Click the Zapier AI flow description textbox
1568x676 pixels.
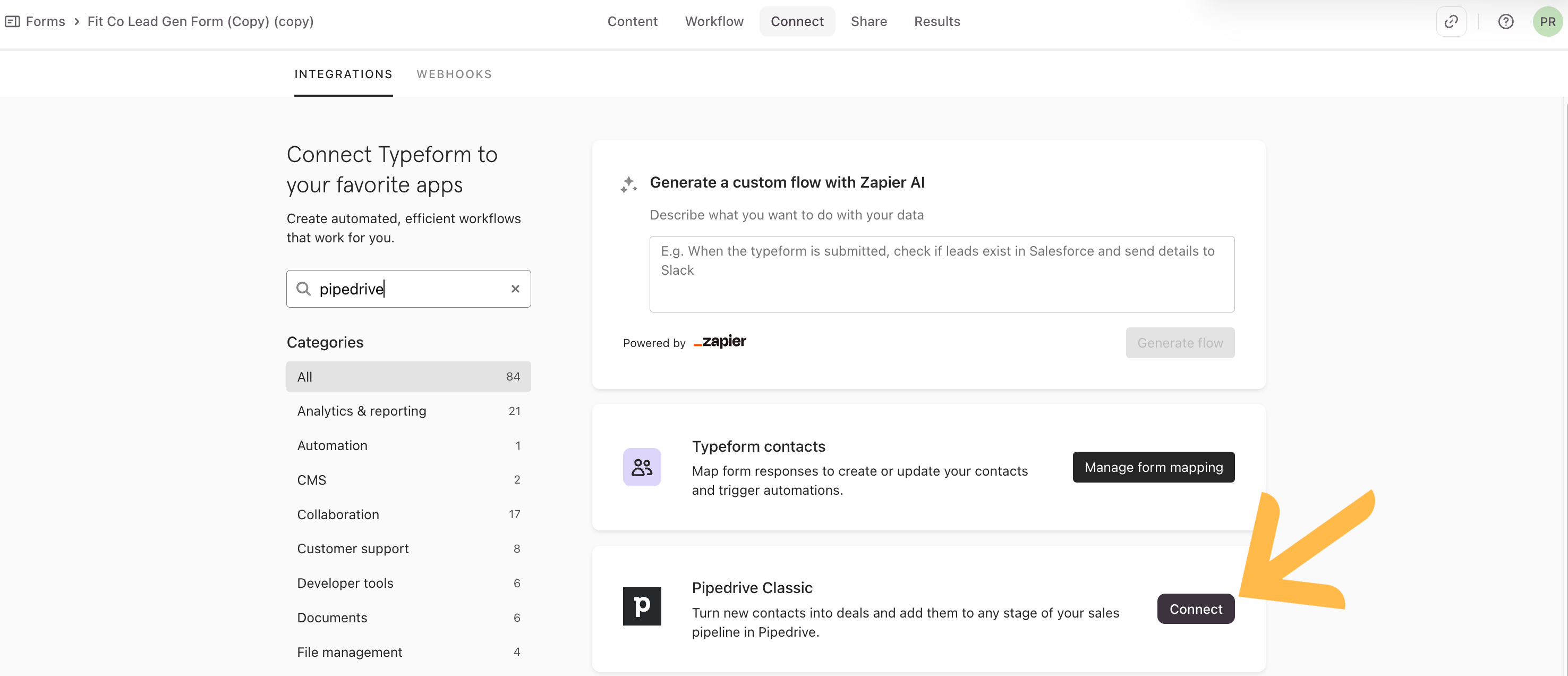point(942,274)
